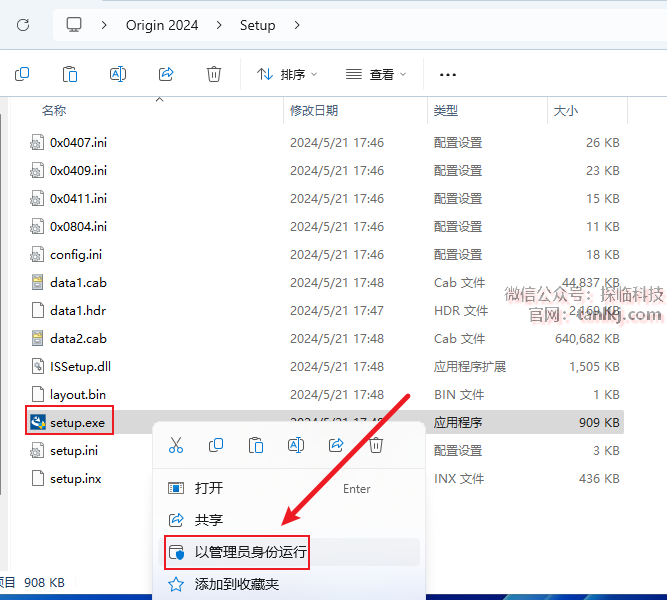Screen dimensions: 667x600
Task: Click the data1.hdr file icon
Action: coord(38,310)
